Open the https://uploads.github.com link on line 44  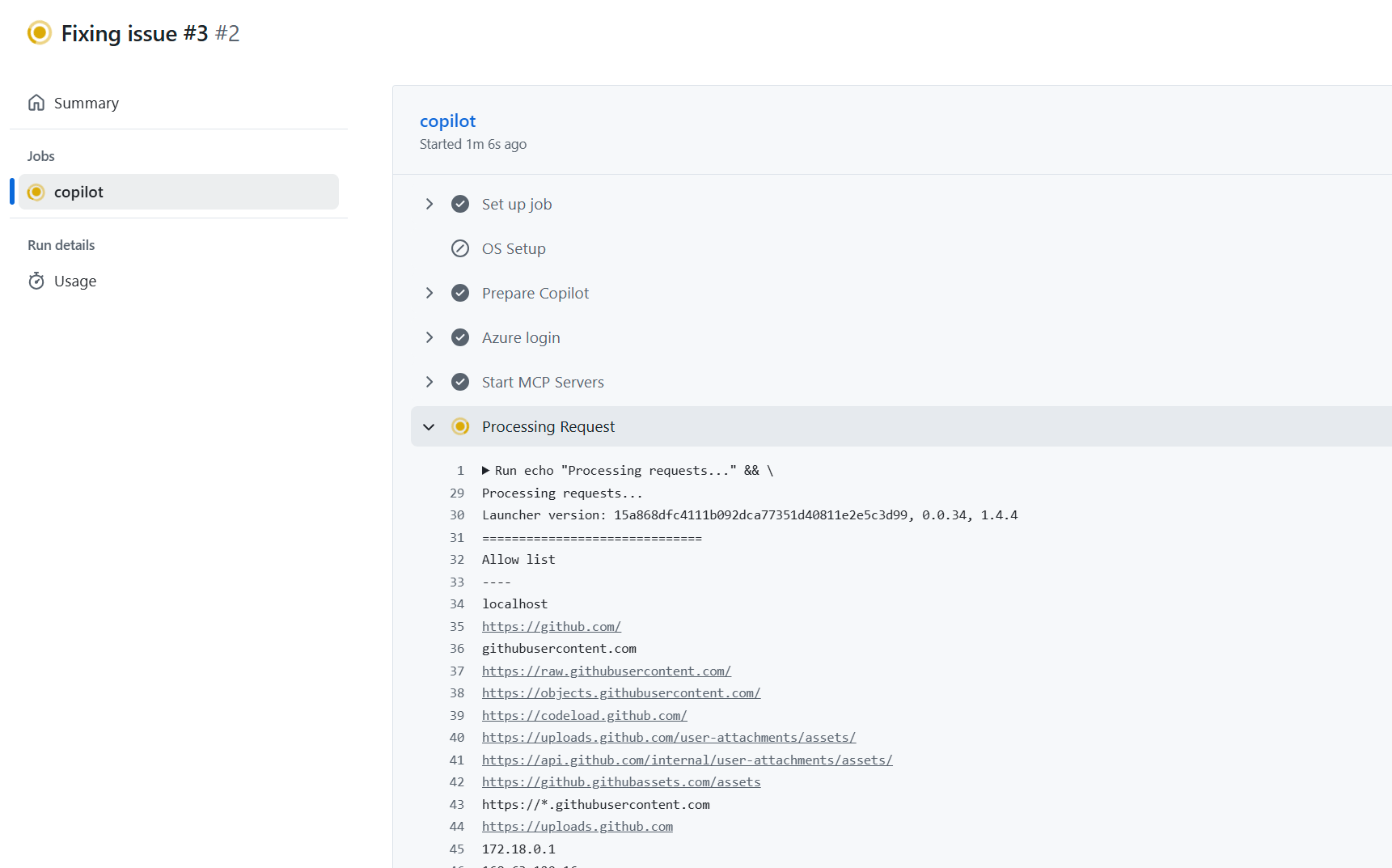pos(577,826)
